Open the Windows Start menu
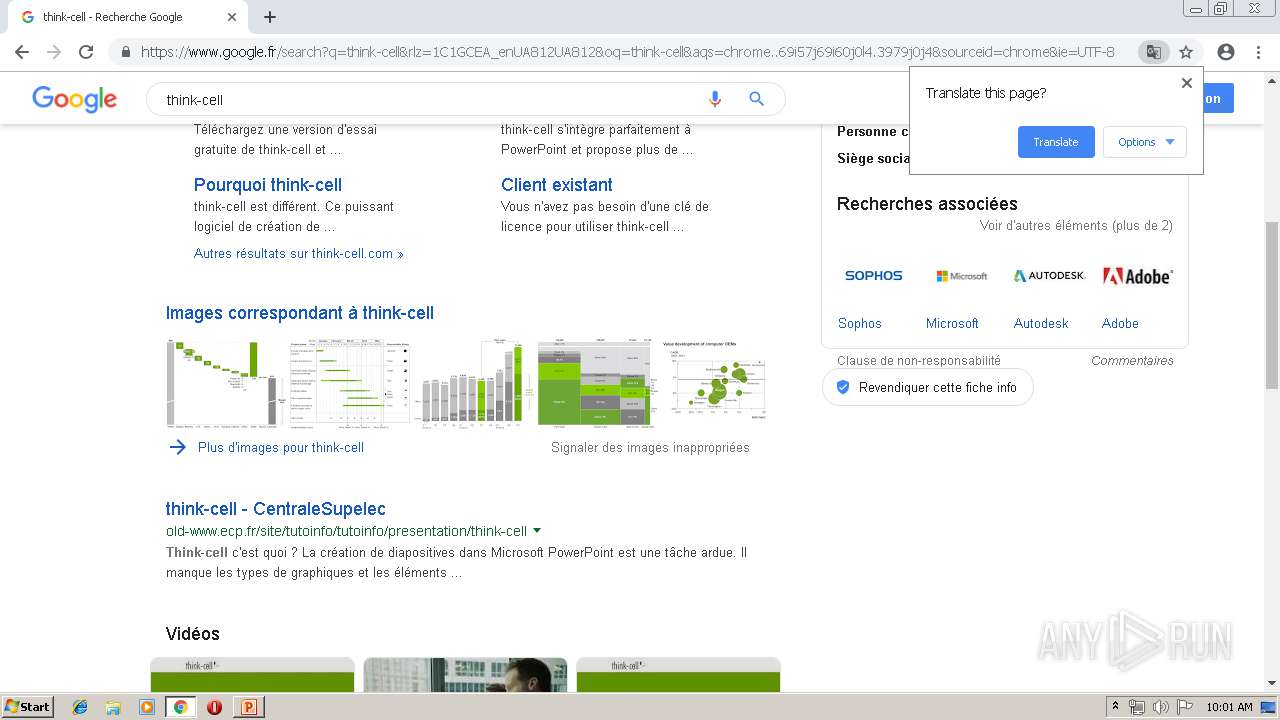Viewport: 1280px width, 720px height. click(27, 706)
